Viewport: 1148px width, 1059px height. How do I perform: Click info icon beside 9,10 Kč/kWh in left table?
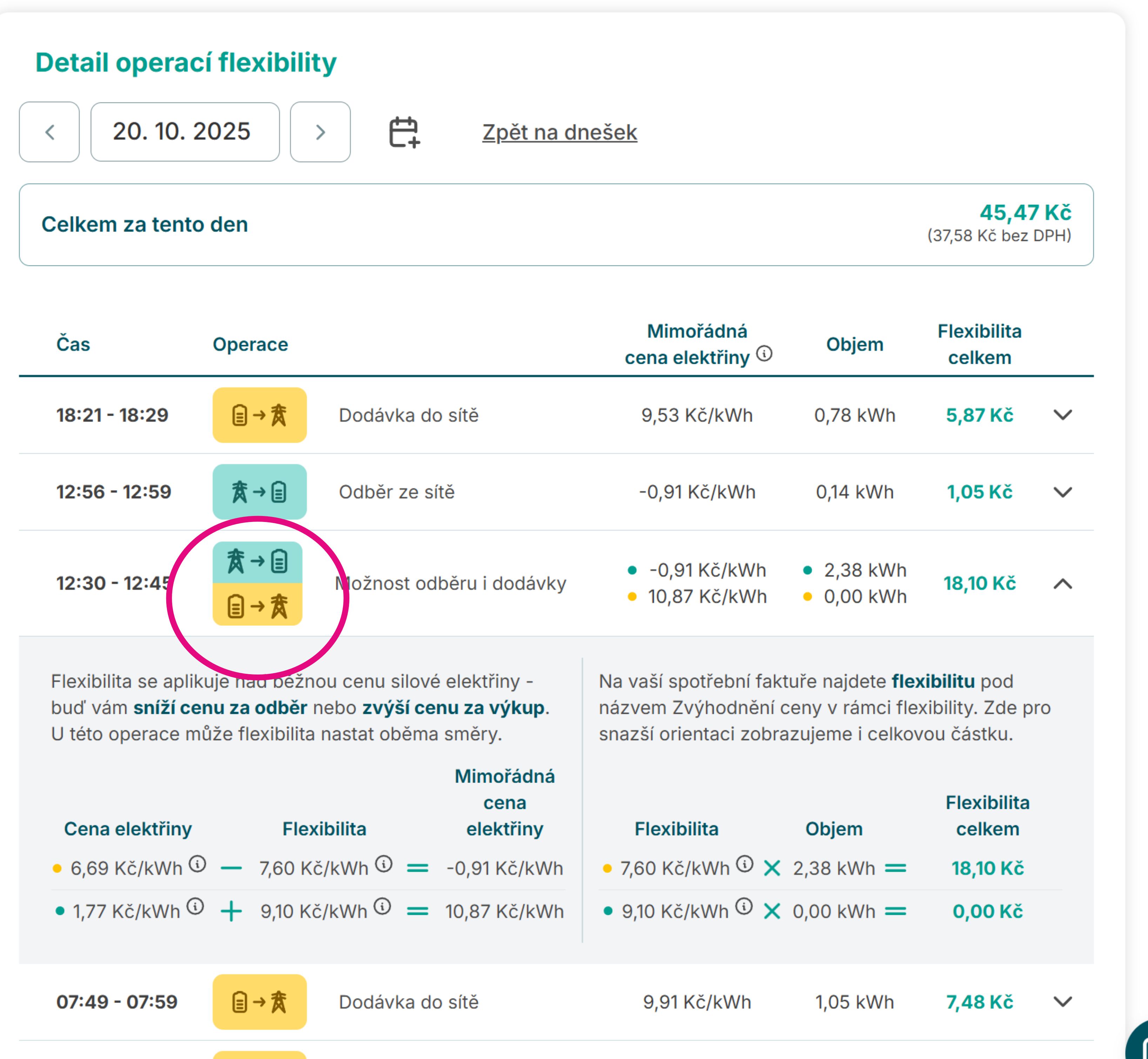(x=383, y=906)
